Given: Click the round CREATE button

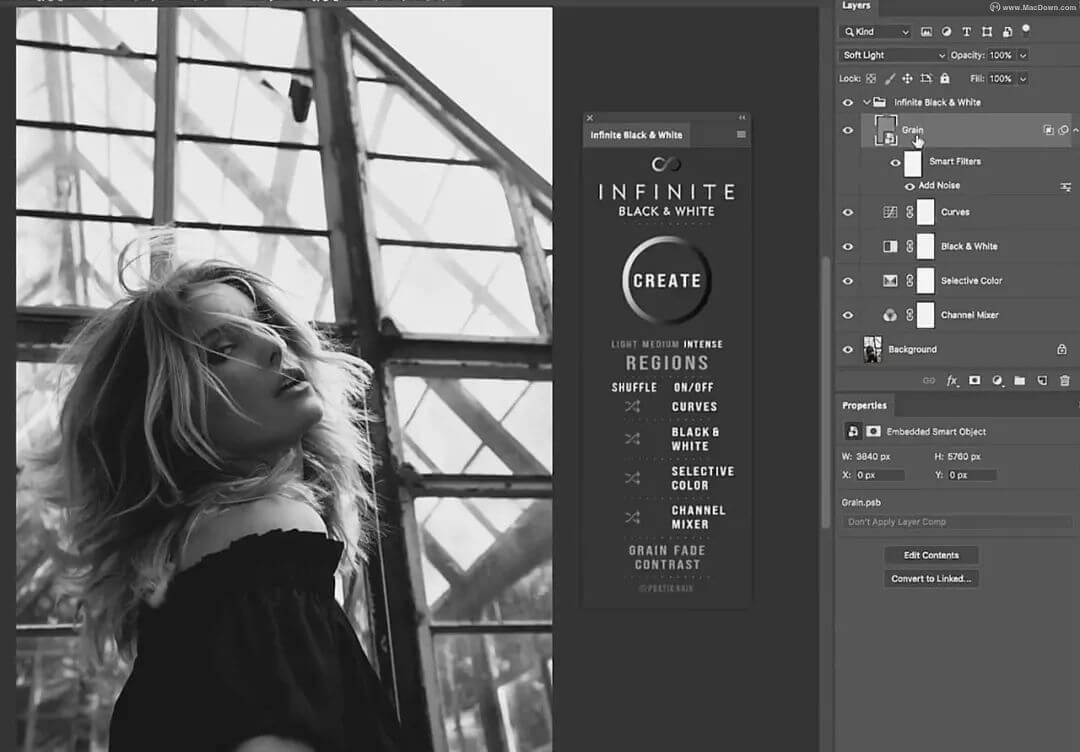Looking at the screenshot, I should click(x=667, y=281).
